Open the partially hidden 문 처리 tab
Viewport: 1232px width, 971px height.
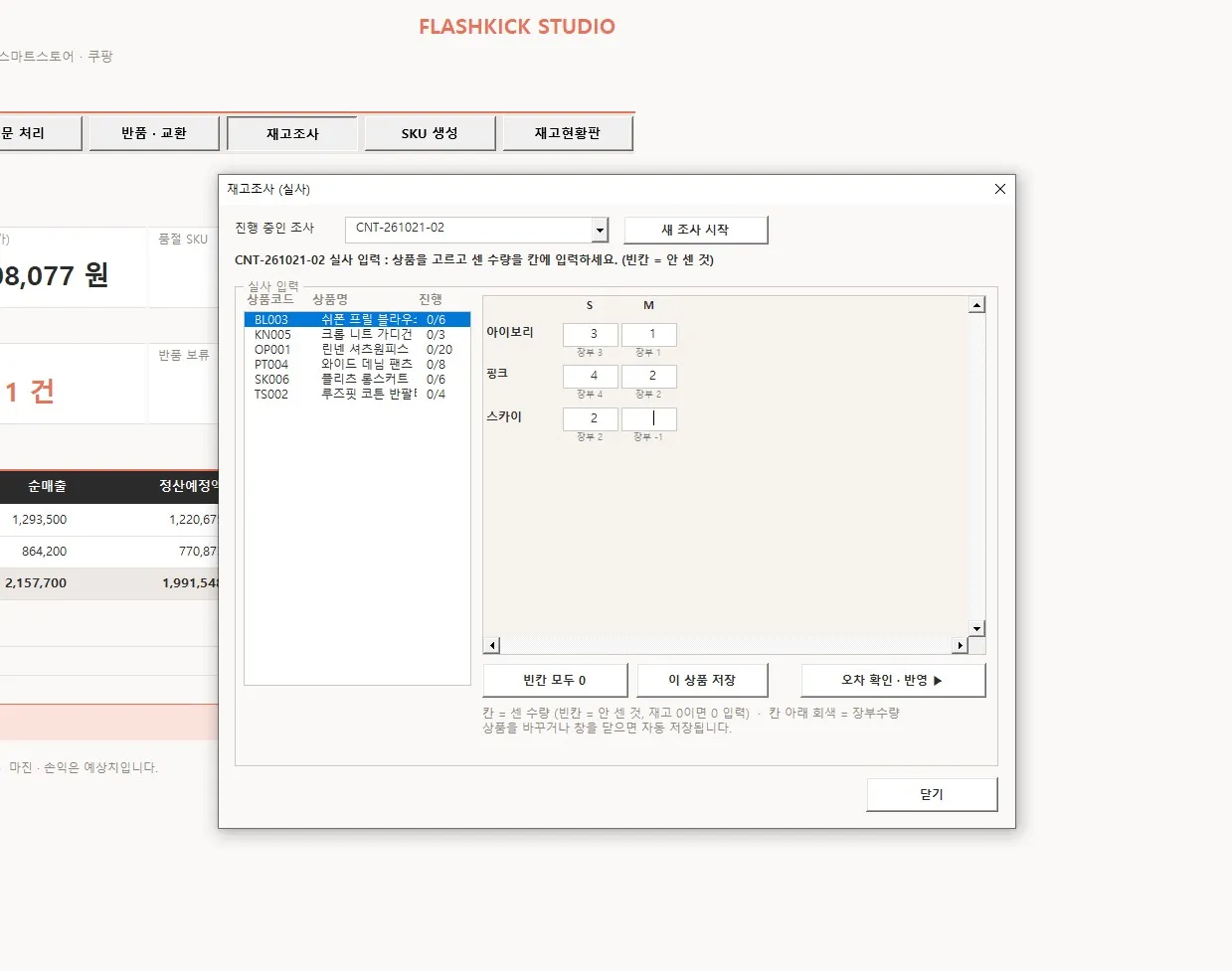click(40, 133)
